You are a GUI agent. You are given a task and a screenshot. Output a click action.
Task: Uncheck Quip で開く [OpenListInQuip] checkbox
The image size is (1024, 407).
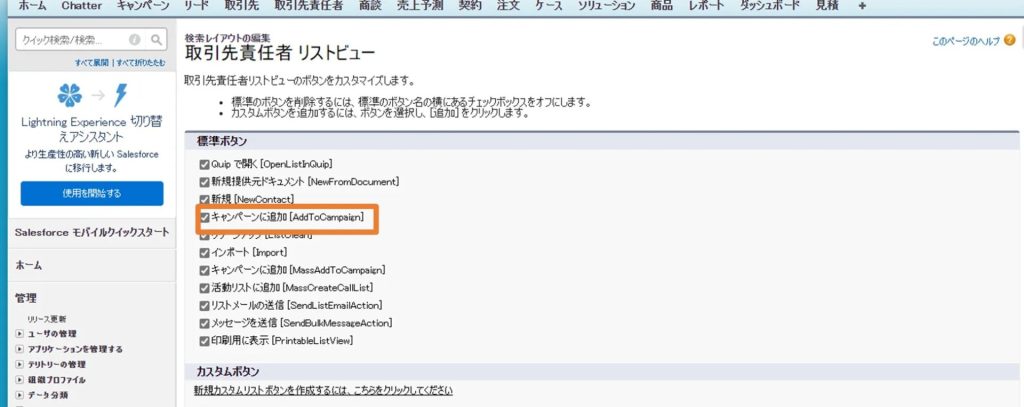pos(204,164)
